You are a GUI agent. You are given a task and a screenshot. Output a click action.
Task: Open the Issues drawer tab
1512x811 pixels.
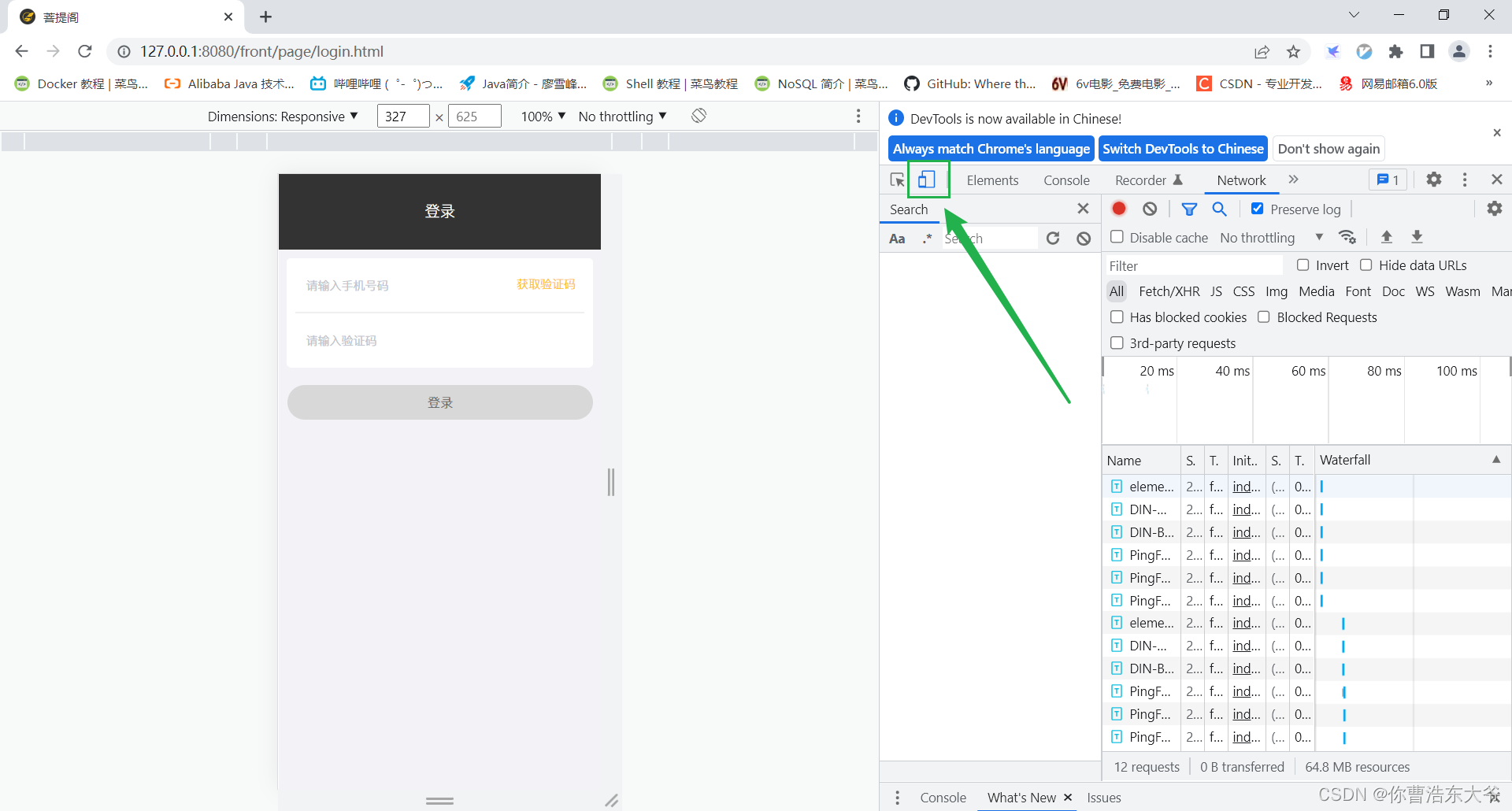pyautogui.click(x=1104, y=798)
